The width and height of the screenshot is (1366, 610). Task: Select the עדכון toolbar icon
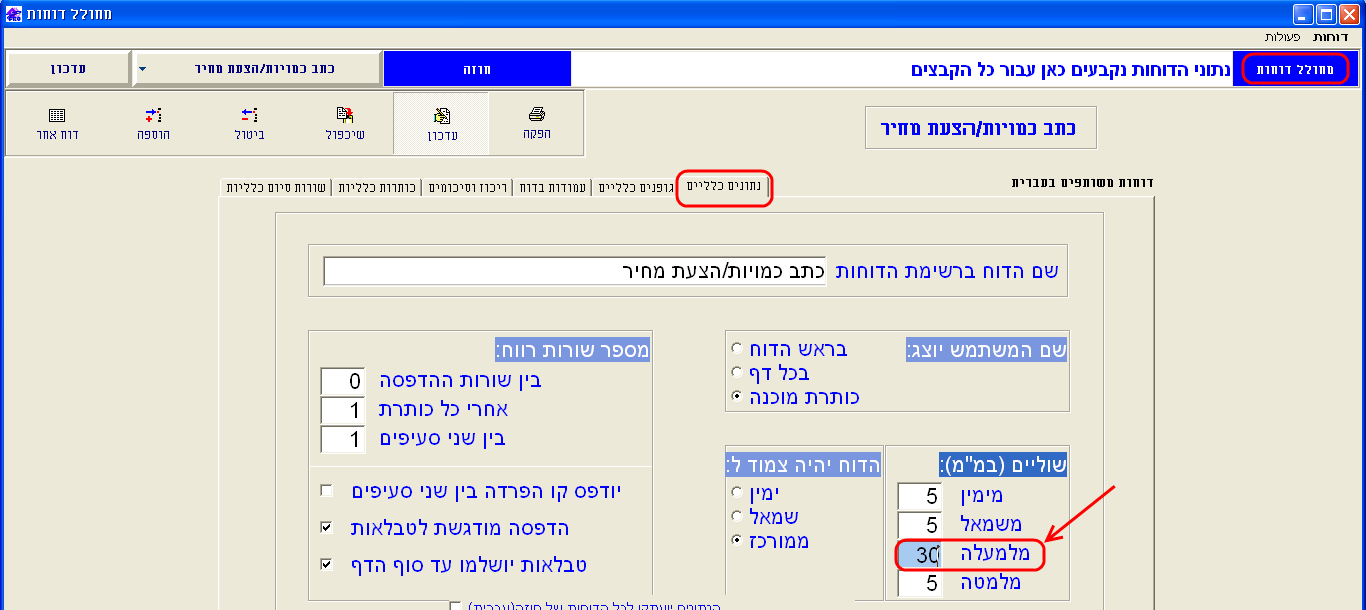tap(441, 114)
